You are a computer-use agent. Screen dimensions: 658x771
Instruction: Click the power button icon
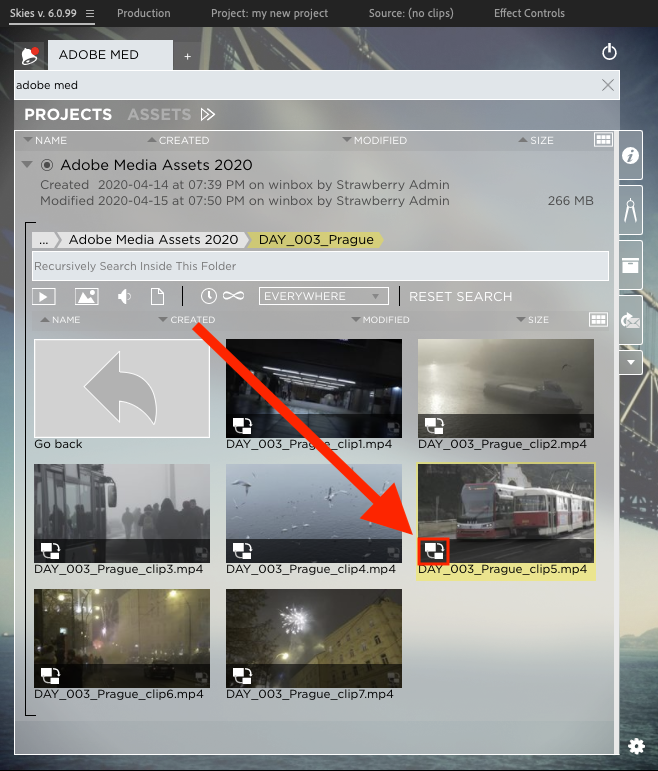pos(609,52)
